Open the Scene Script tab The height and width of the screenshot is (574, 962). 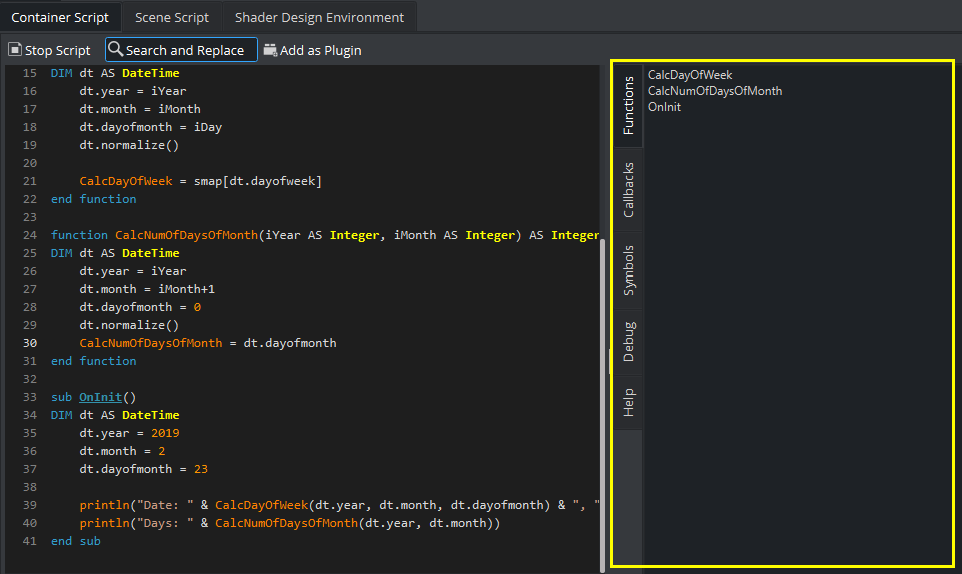pyautogui.click(x=172, y=17)
